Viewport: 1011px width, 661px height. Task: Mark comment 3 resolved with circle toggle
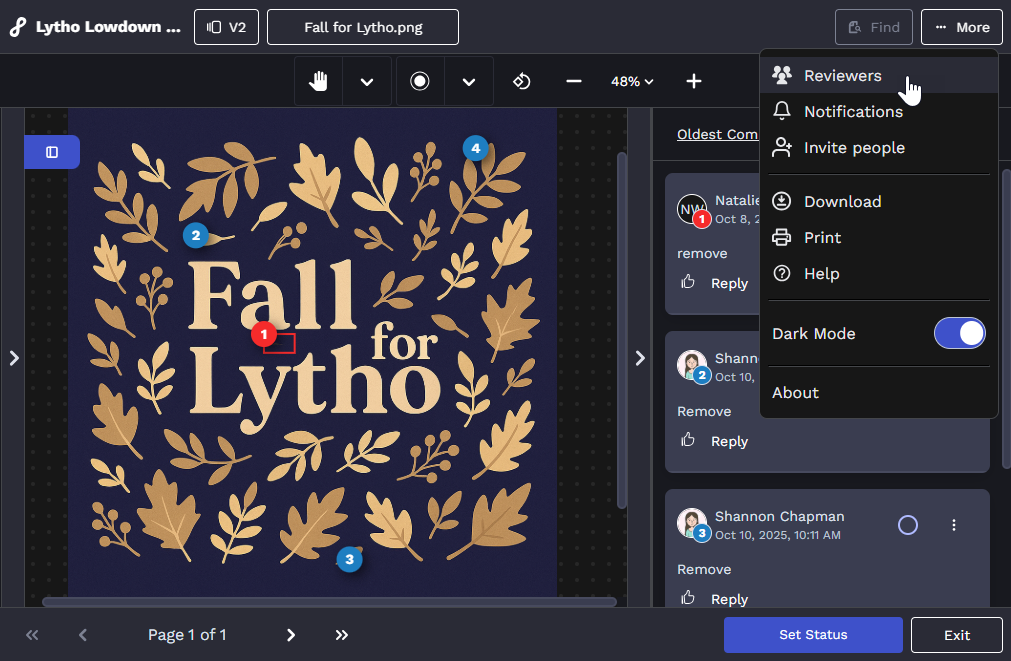click(908, 525)
